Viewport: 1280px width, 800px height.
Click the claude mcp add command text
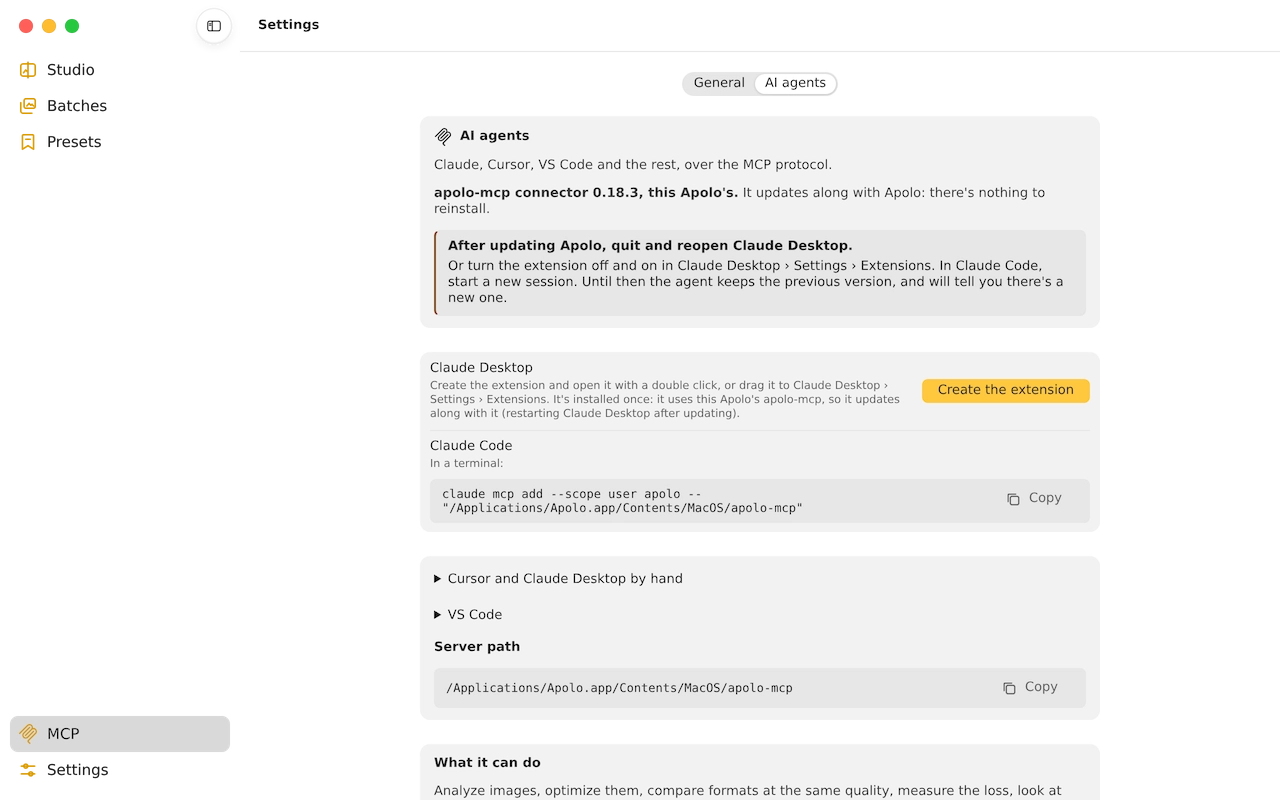pyautogui.click(x=622, y=501)
